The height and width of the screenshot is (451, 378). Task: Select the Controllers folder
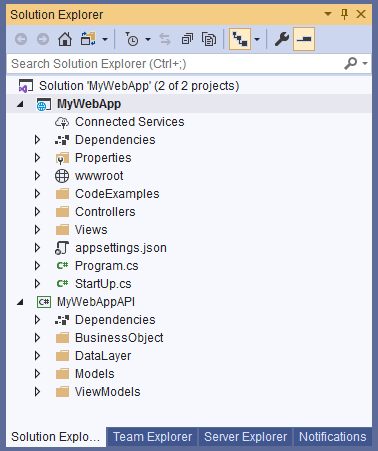(x=105, y=212)
